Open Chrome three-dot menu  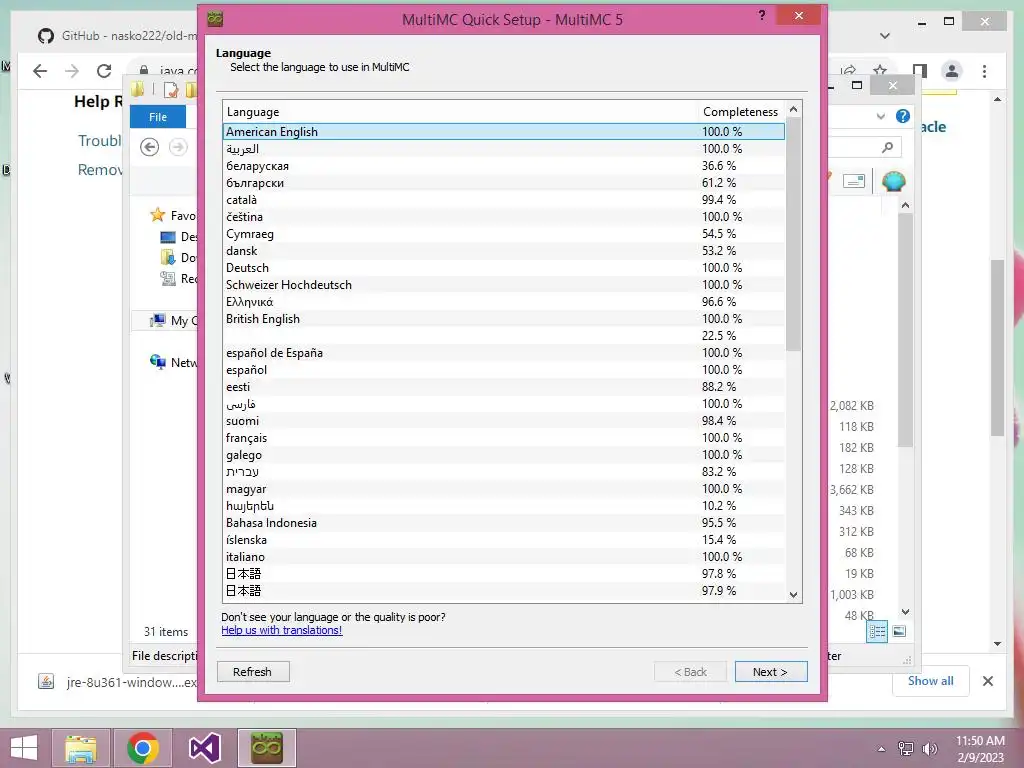[984, 71]
